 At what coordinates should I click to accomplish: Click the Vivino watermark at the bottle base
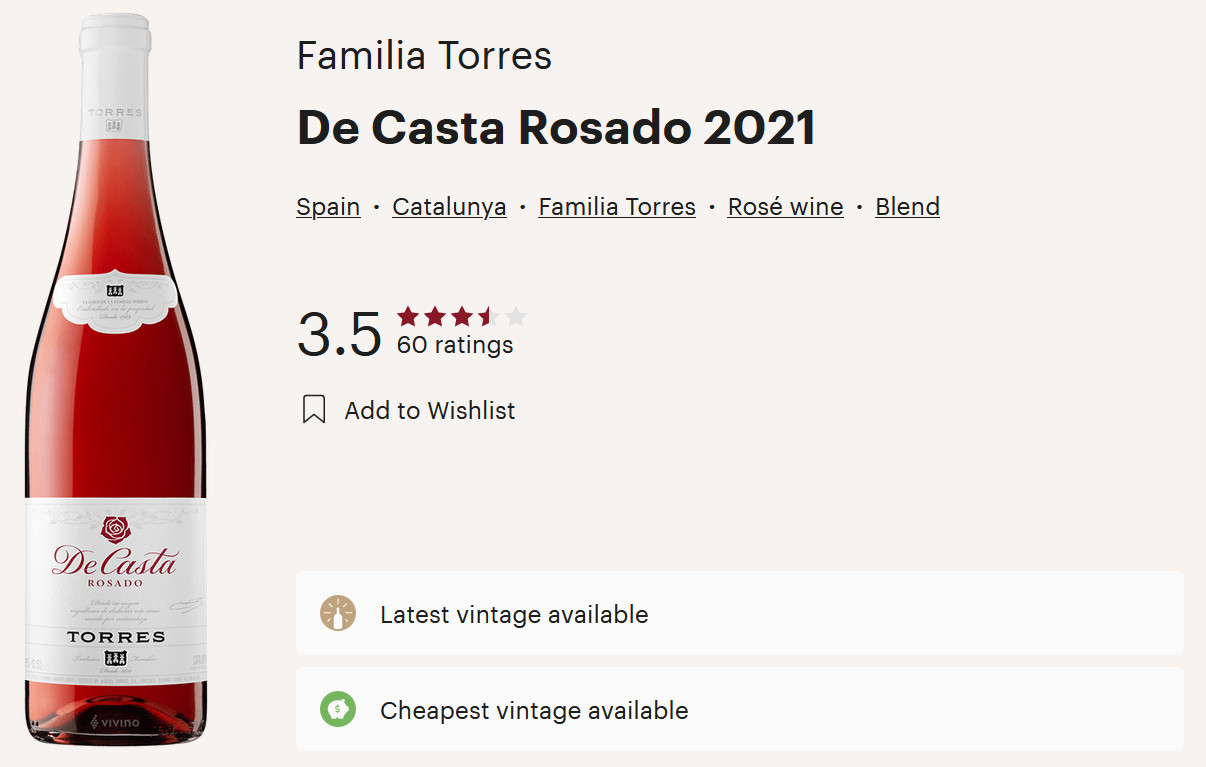tap(116, 722)
